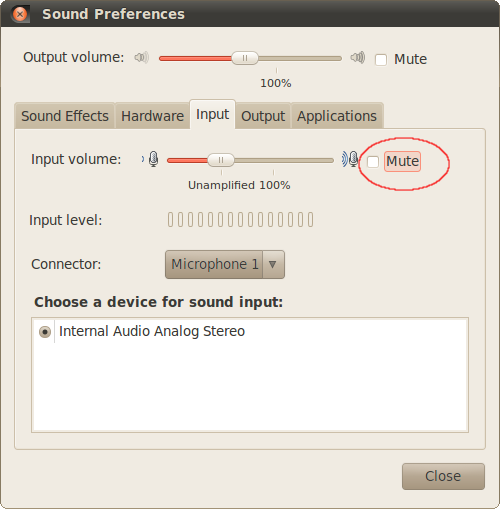Screen dimensions: 500x525
Task: Show the Applications tab
Action: 337,116
